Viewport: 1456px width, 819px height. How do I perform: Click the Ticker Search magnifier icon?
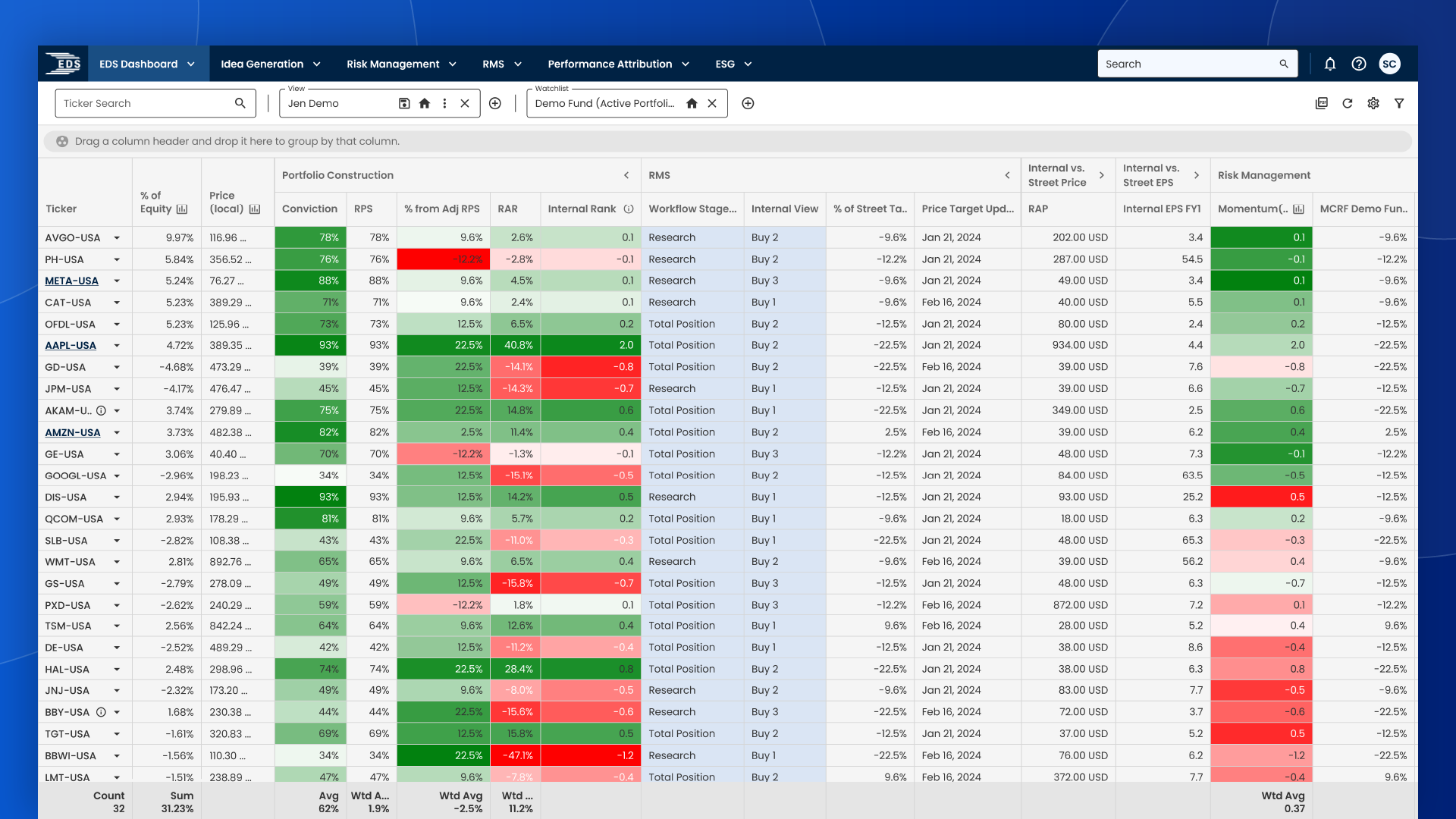240,103
